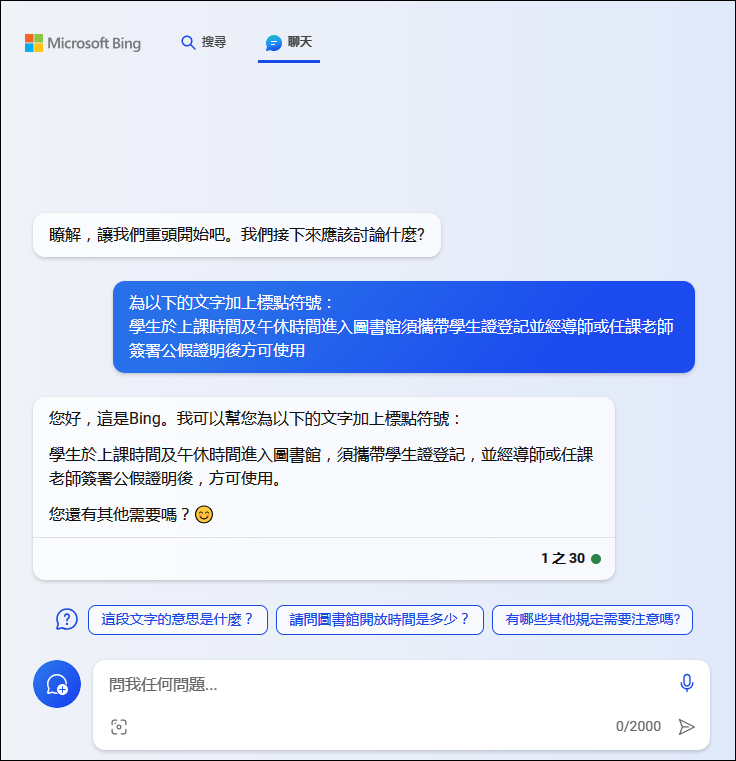Choose suggestion 這段文字的意思是什麼？
The width and height of the screenshot is (736, 761).
point(178,620)
